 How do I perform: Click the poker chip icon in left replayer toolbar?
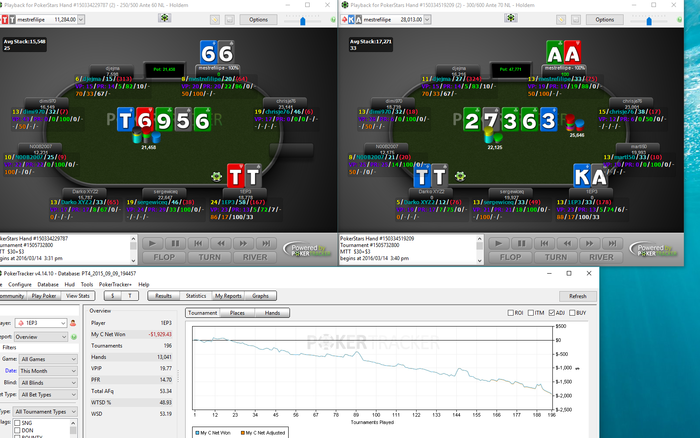pos(165,18)
